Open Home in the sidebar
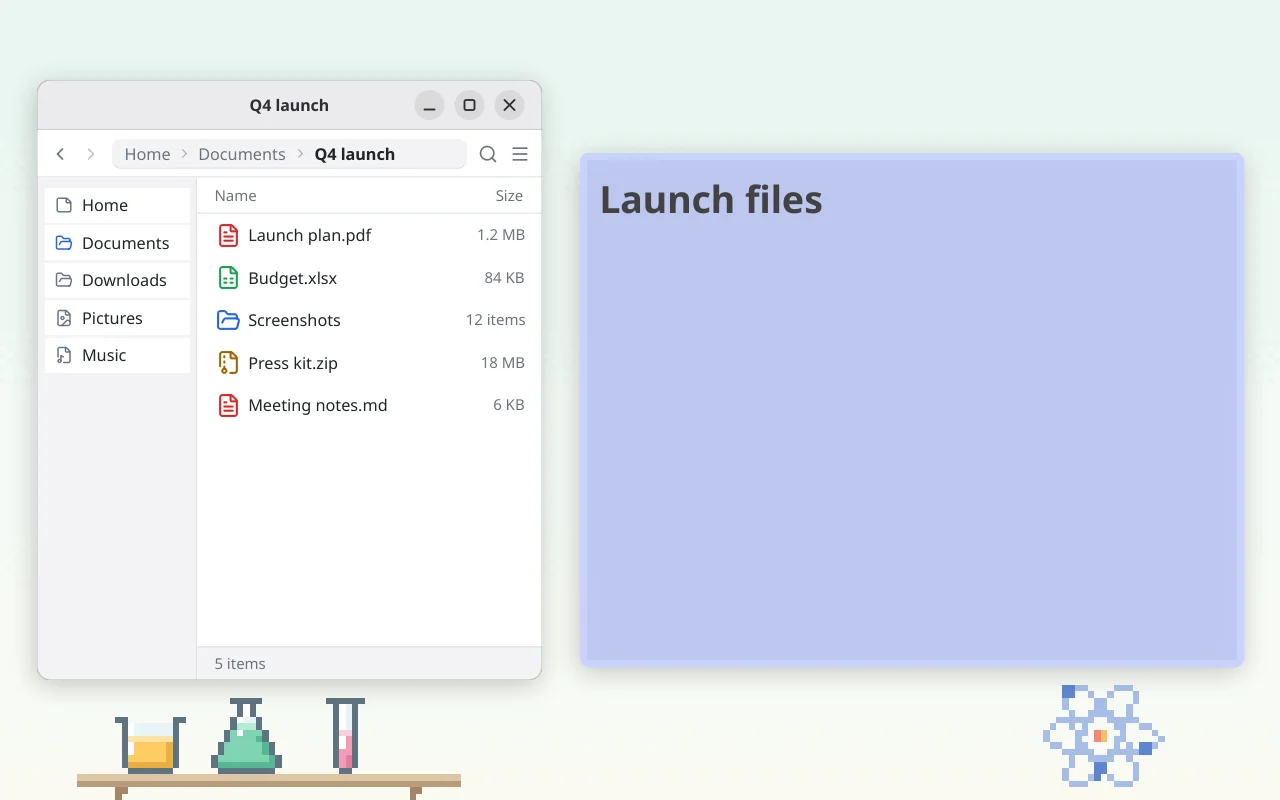 pos(117,205)
